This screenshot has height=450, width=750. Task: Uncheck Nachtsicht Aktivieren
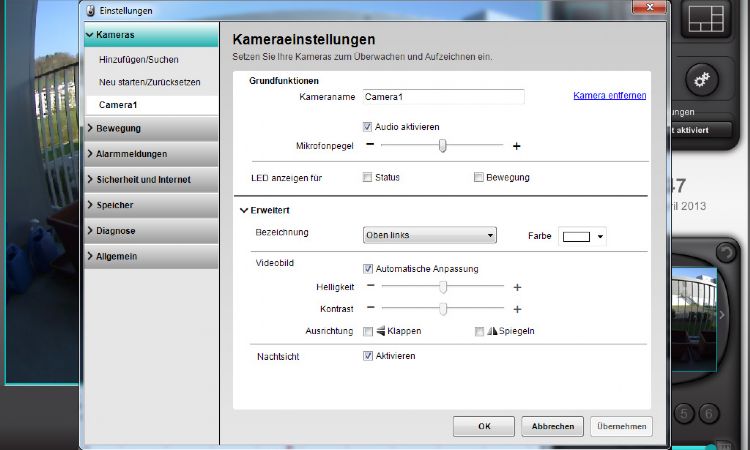point(368,356)
